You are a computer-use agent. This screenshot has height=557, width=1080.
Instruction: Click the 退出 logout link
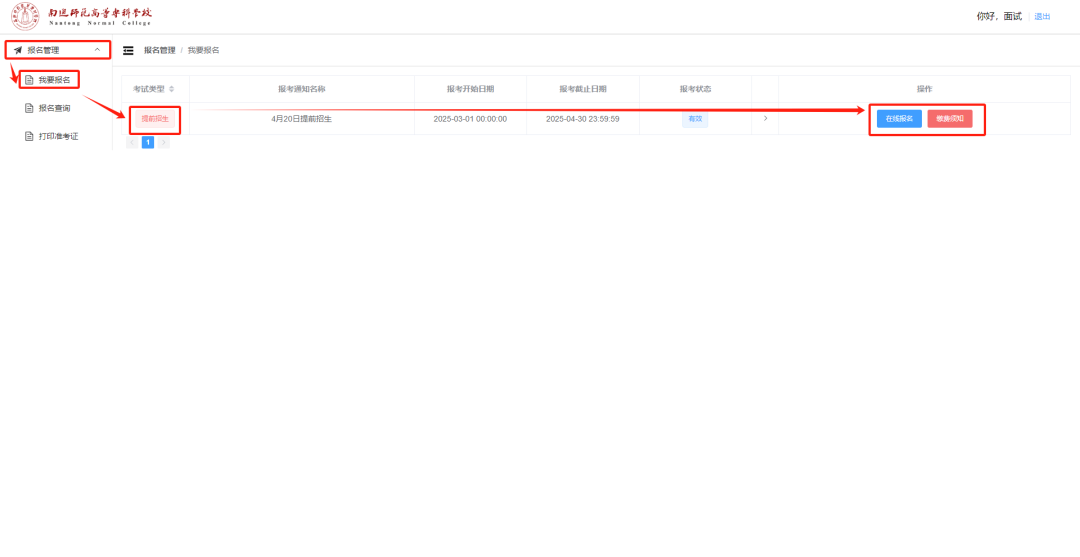1042,17
